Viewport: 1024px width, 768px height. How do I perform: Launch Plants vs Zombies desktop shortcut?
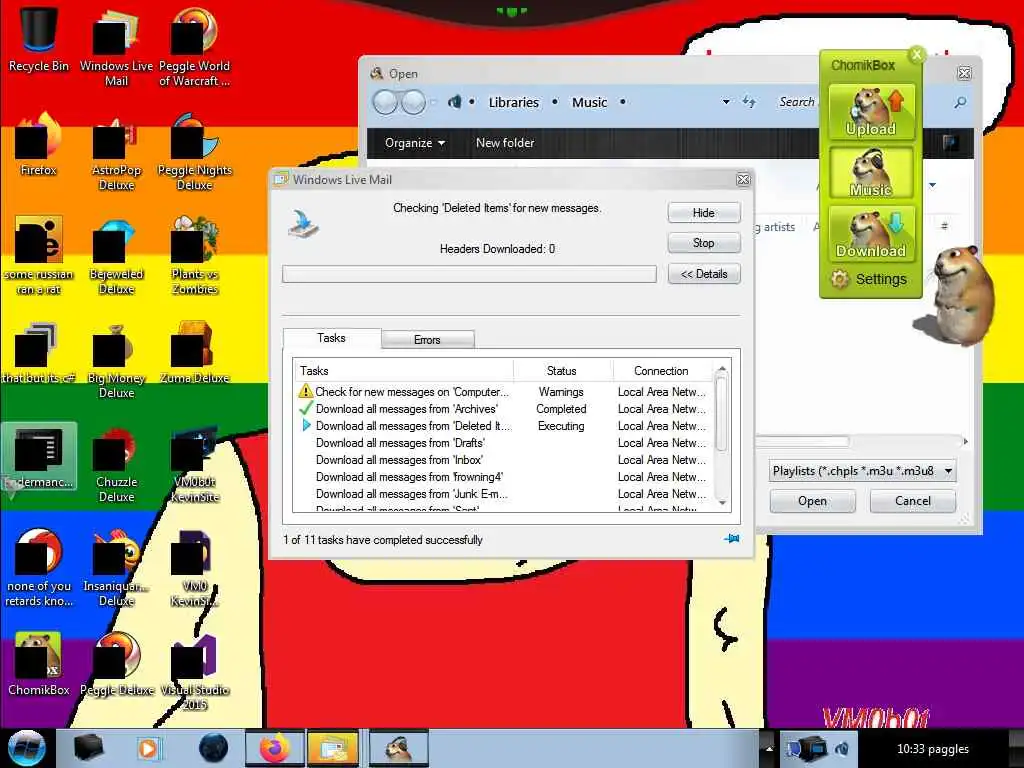coord(194,256)
